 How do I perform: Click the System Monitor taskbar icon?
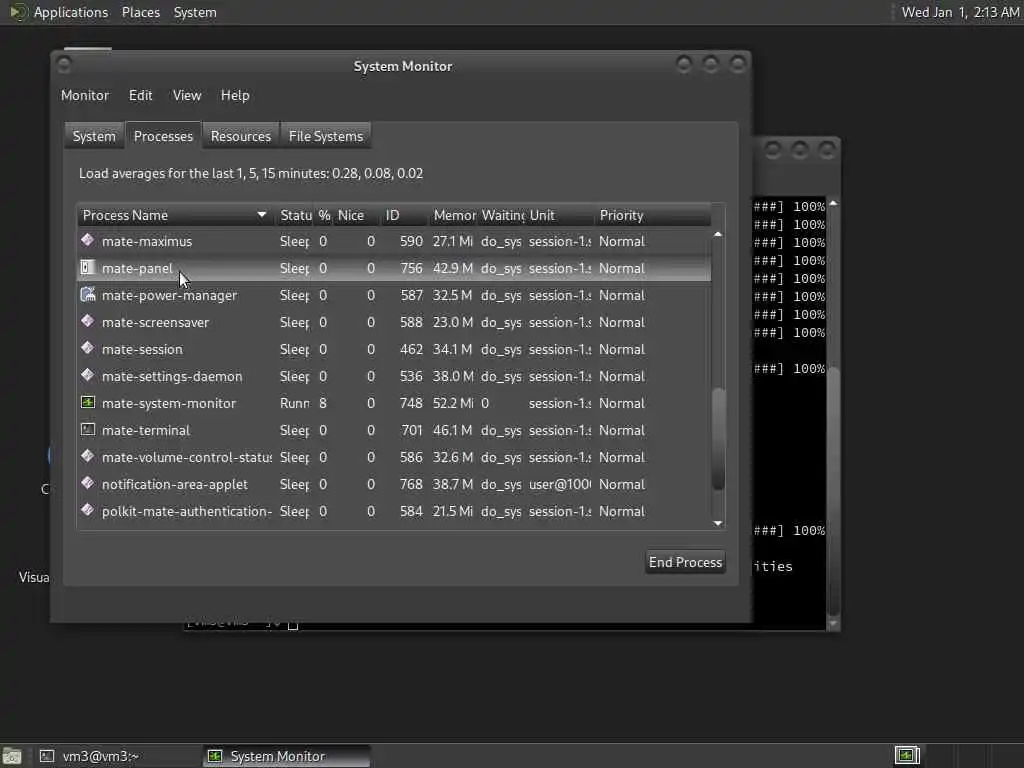point(214,756)
